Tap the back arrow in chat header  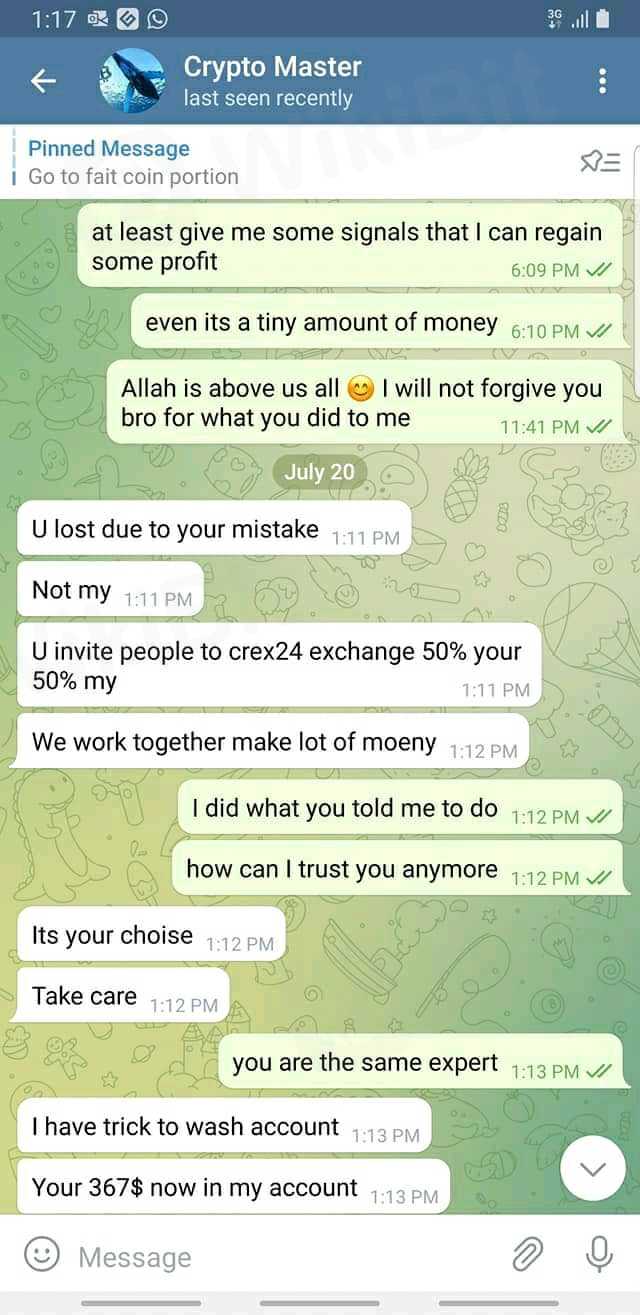tap(43, 82)
